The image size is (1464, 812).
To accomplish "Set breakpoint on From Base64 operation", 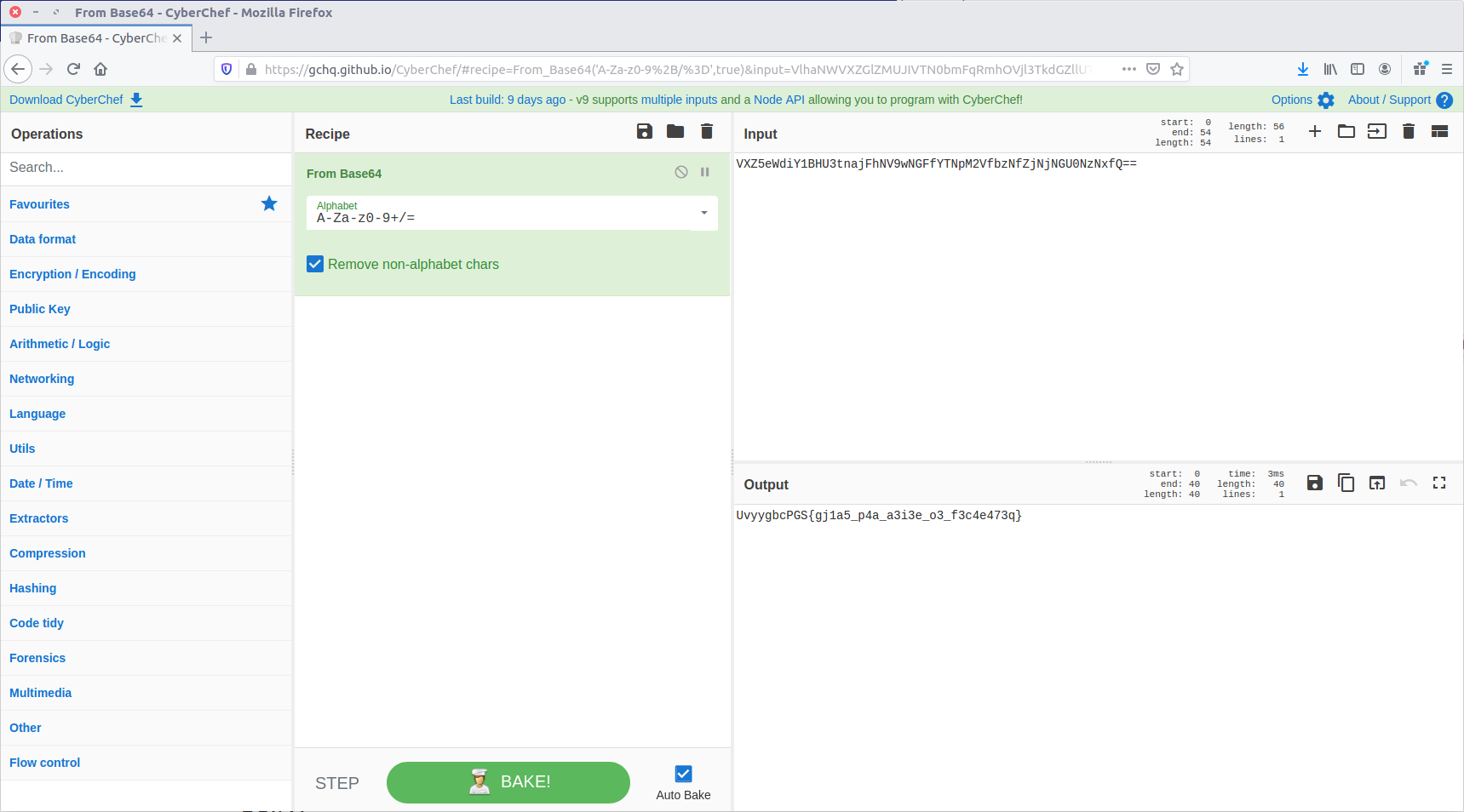I will coord(705,172).
